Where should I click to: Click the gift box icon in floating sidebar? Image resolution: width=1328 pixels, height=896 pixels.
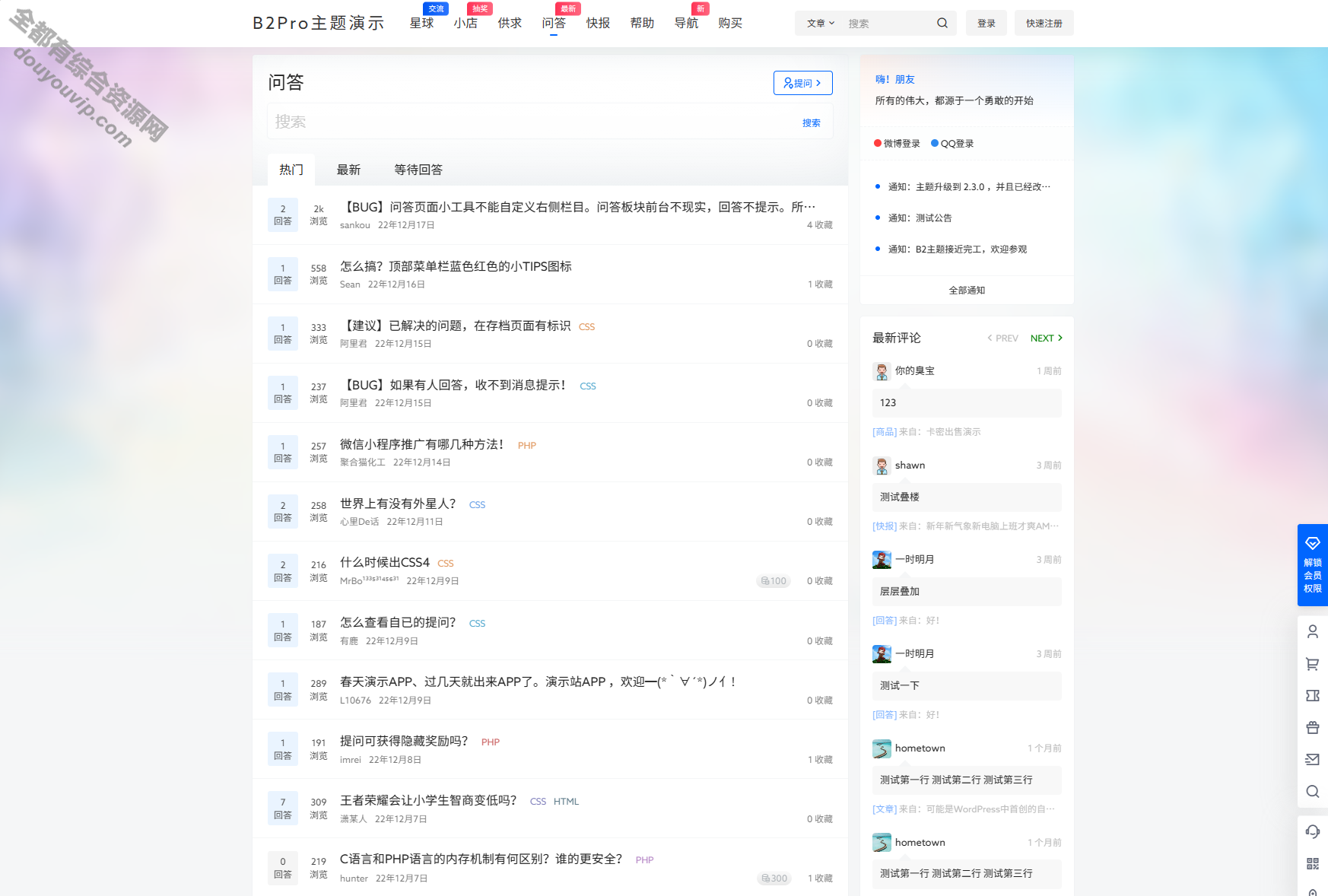[x=1312, y=728]
